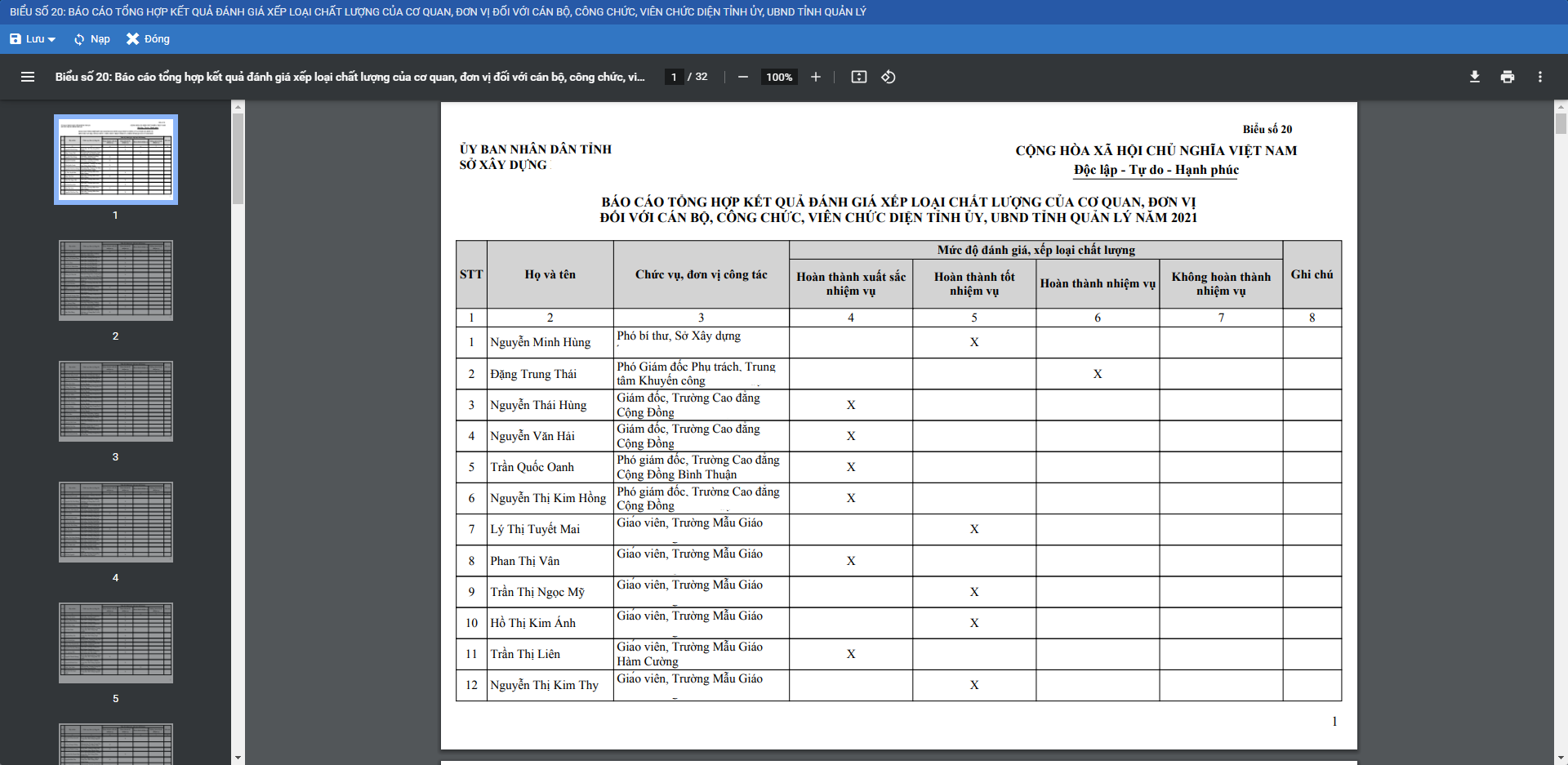
Task: Click the document scrollbar down arrow
Action: (x=1561, y=758)
